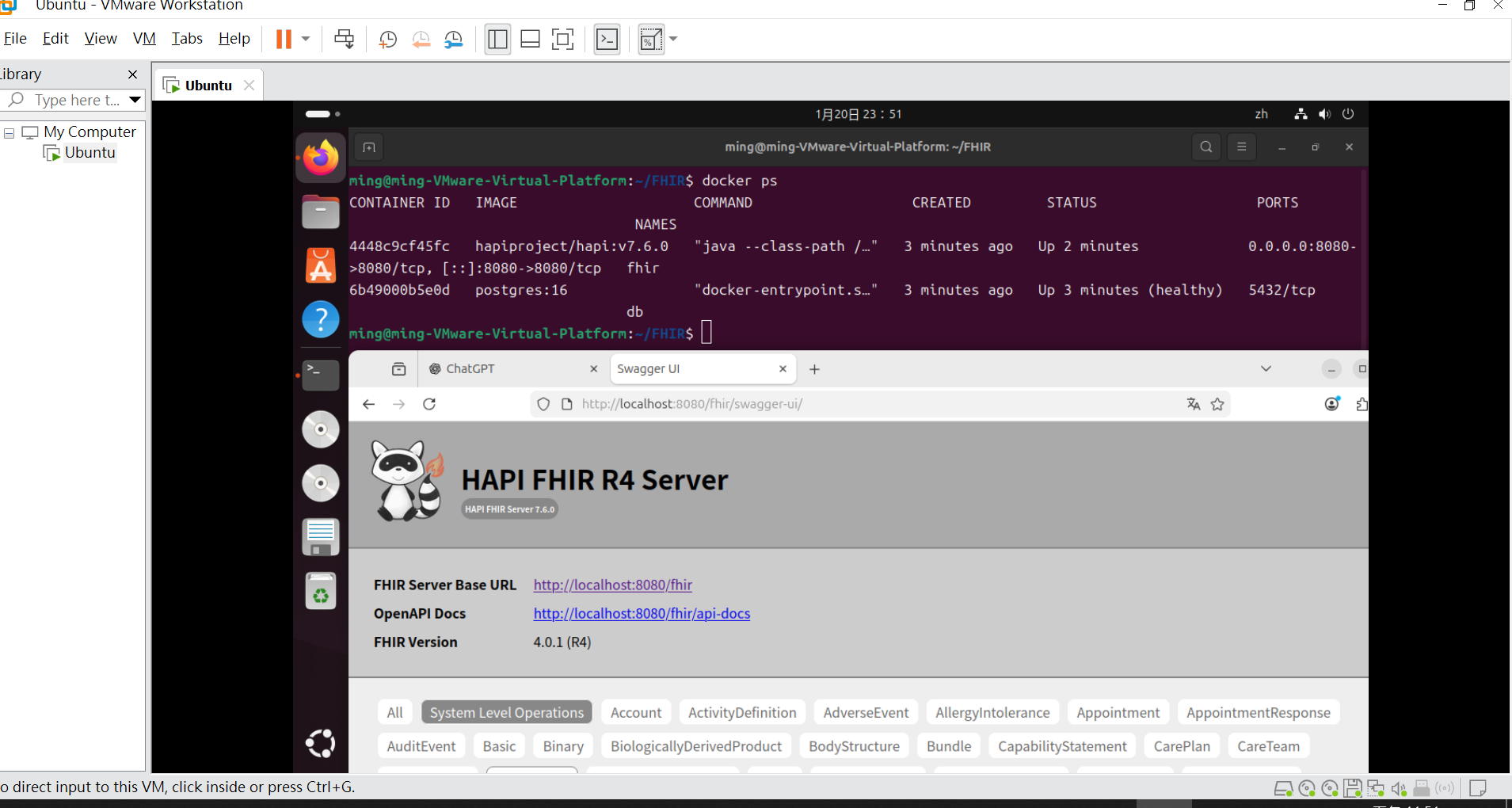Open the FHIR Server Base URL link
This screenshot has width=1512, height=808.
coord(612,585)
